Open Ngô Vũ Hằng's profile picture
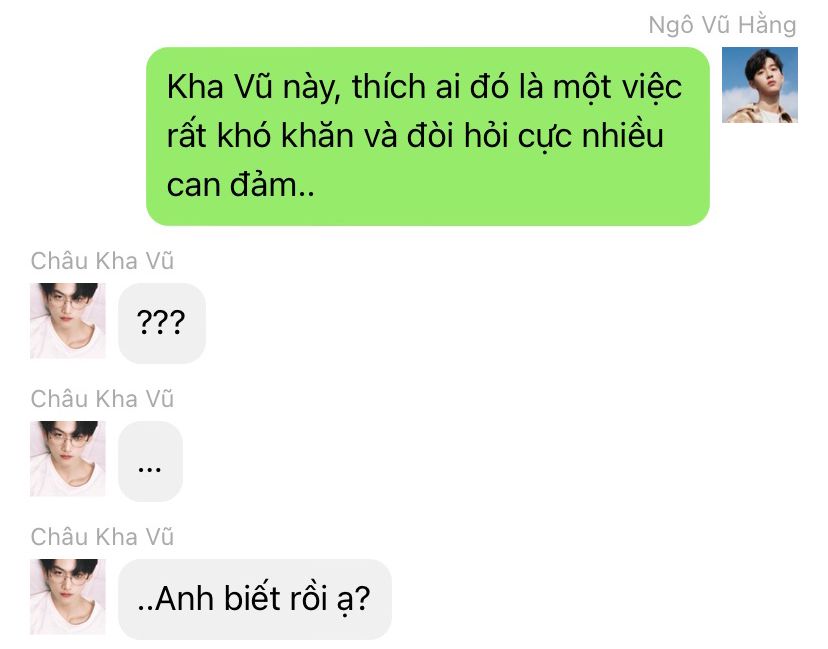The image size is (828, 649). coord(759,85)
